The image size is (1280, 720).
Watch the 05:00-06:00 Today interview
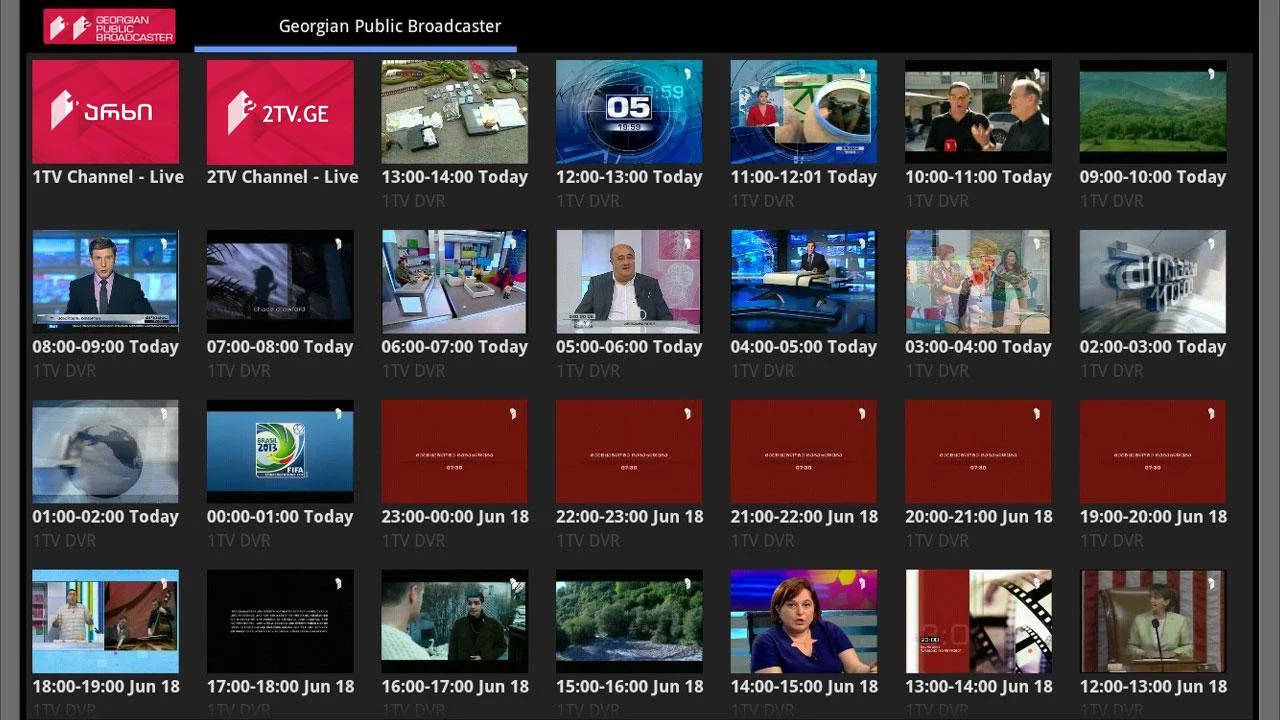coord(629,281)
